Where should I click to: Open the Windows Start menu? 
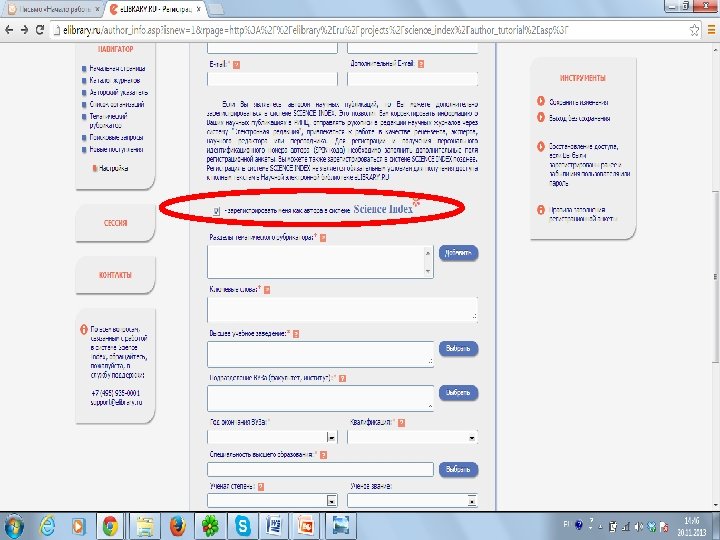[x=15, y=526]
